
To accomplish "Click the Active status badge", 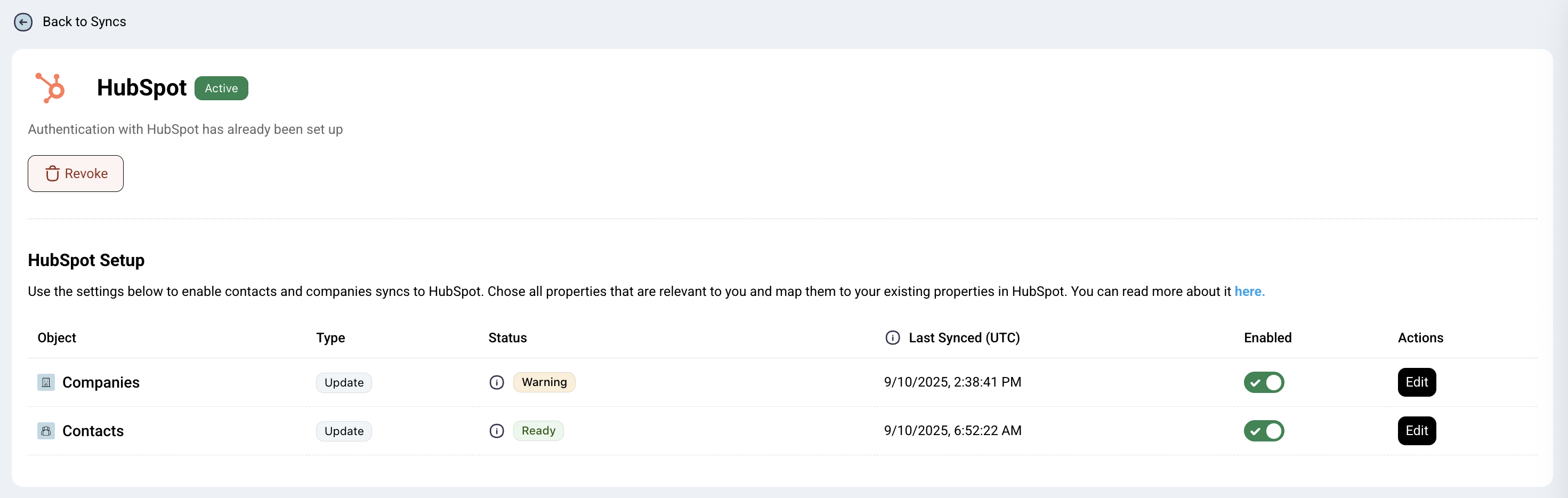I will (x=221, y=89).
